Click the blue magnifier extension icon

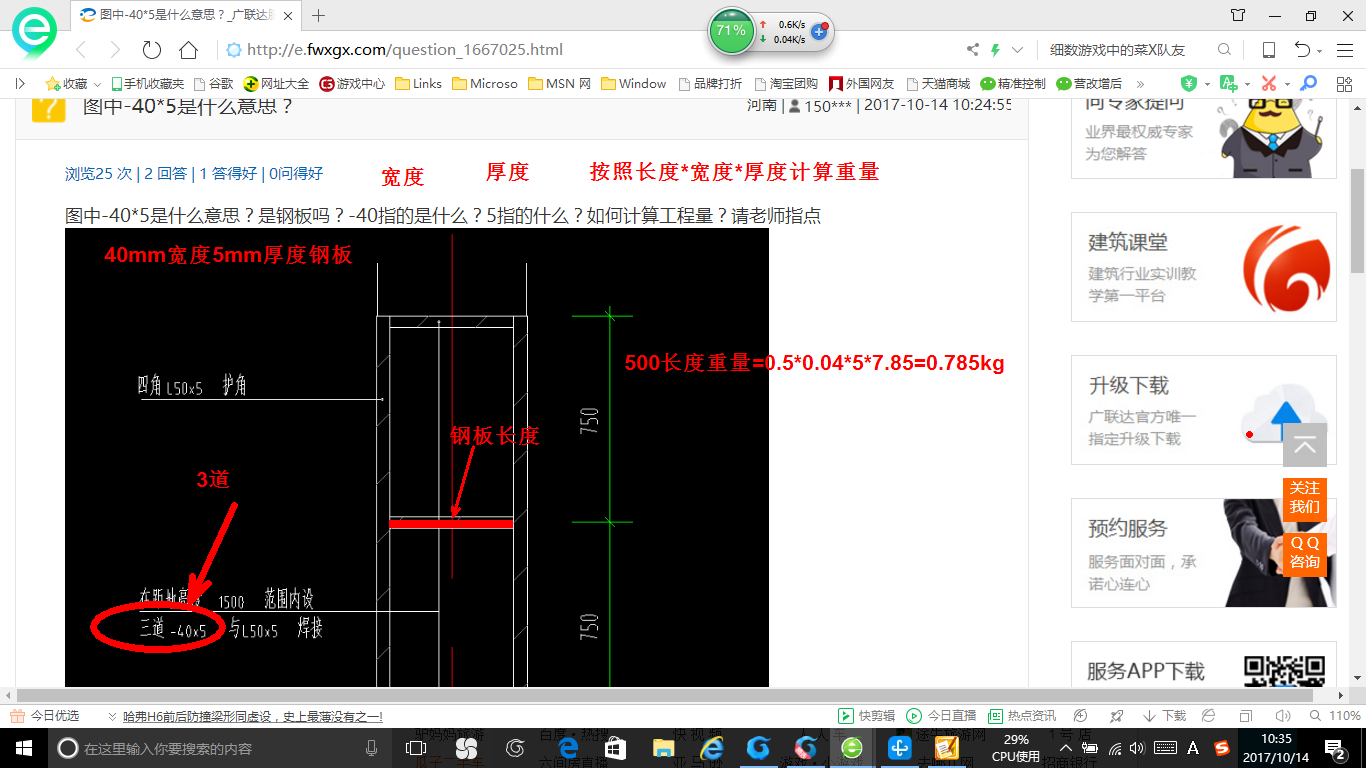[x=1308, y=84]
